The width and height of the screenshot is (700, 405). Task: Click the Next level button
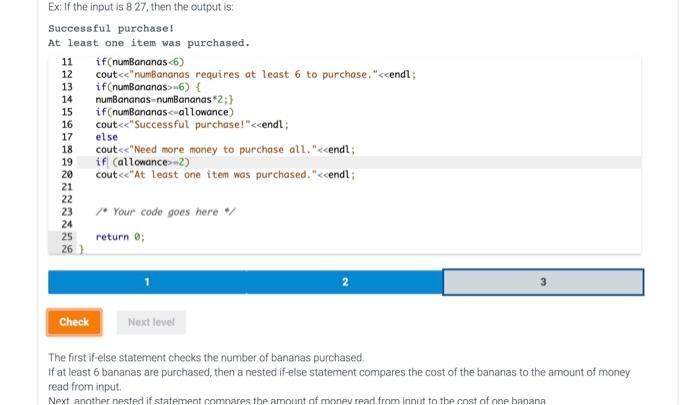point(151,322)
